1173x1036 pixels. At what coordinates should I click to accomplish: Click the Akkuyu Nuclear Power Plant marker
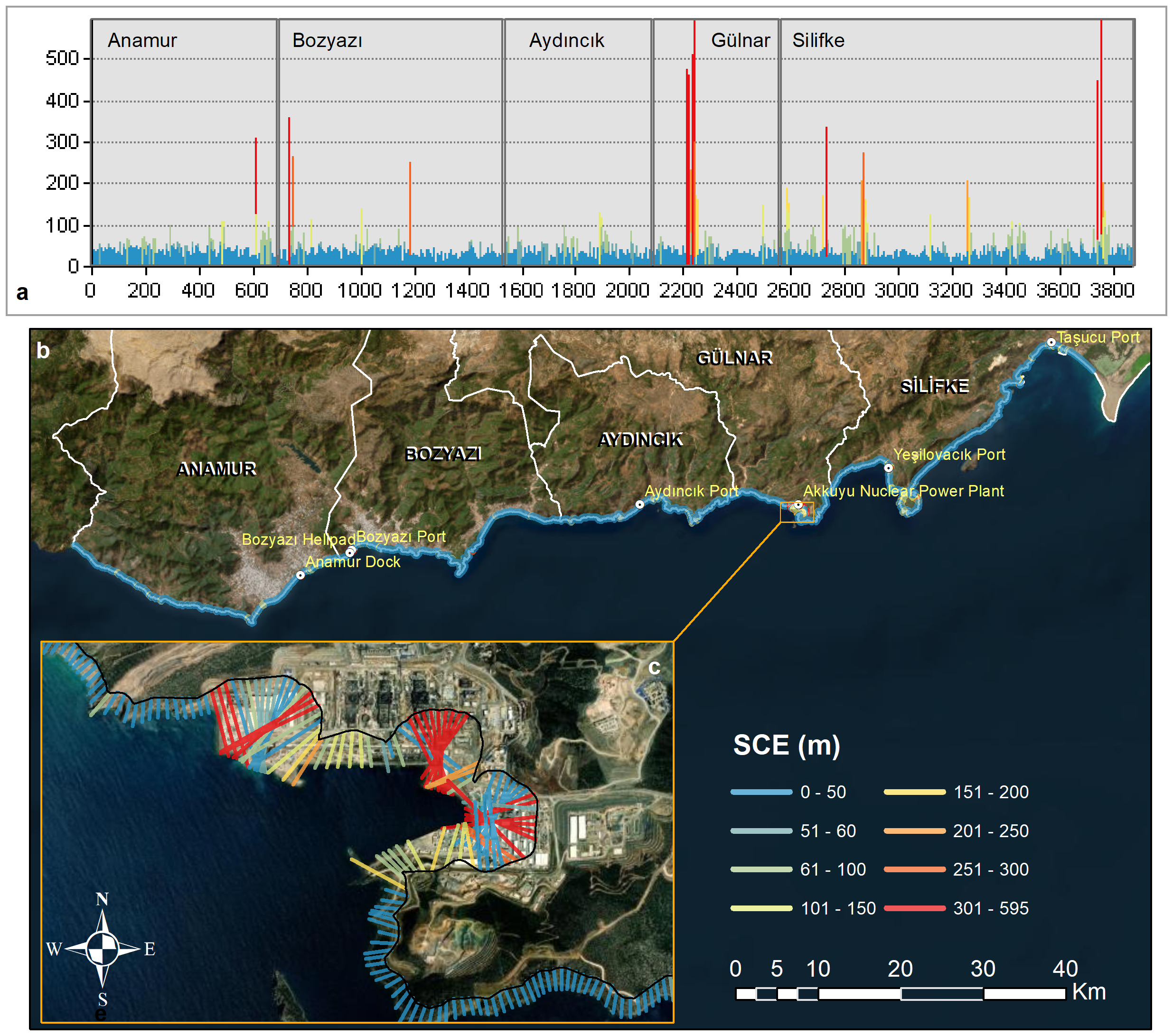[798, 505]
